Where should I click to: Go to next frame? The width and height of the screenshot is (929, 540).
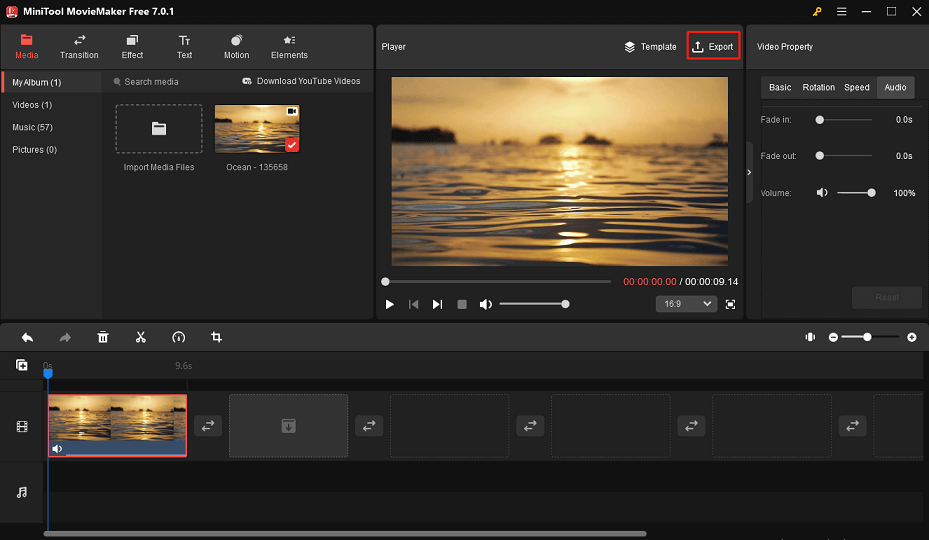coord(437,304)
